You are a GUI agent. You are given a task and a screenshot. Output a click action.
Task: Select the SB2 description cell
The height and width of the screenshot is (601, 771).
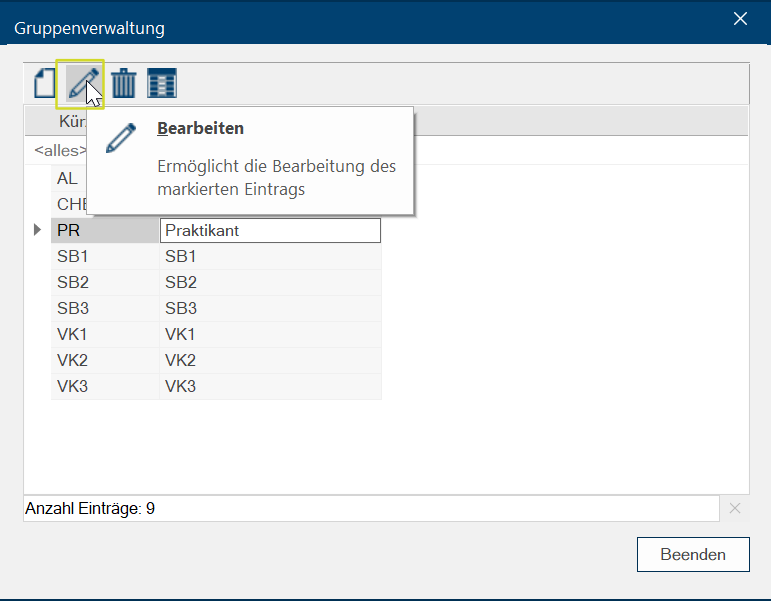[270, 282]
